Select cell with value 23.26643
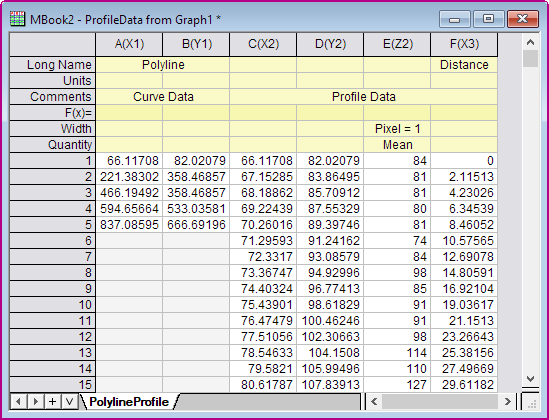The width and height of the screenshot is (549, 420). coord(464,337)
